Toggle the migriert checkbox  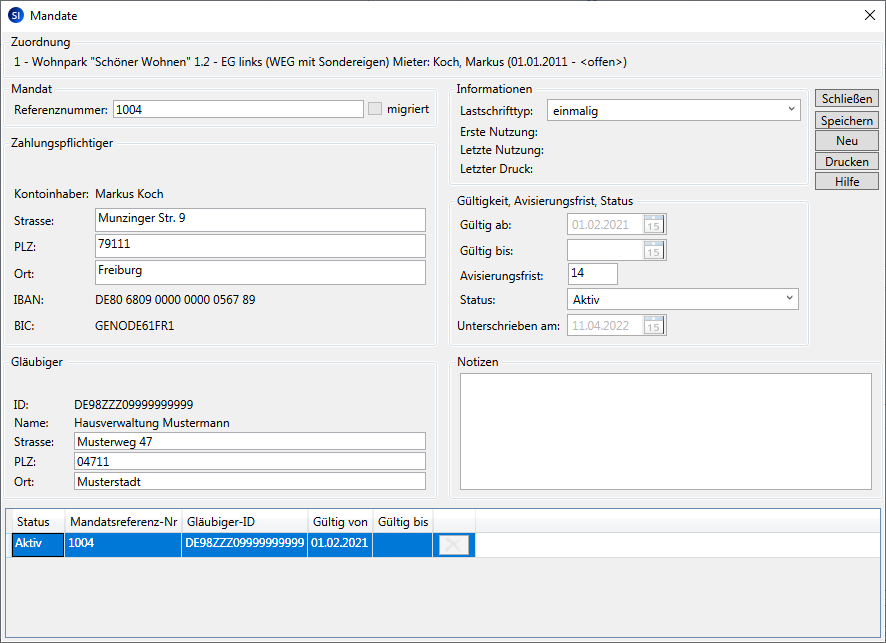click(x=375, y=109)
